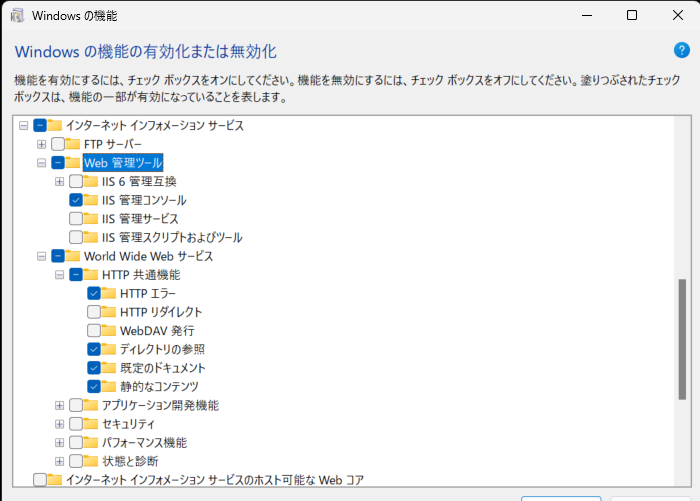Click folder icon beside WebDAV 発行
Screen dimensions: 700x501
tap(108, 330)
